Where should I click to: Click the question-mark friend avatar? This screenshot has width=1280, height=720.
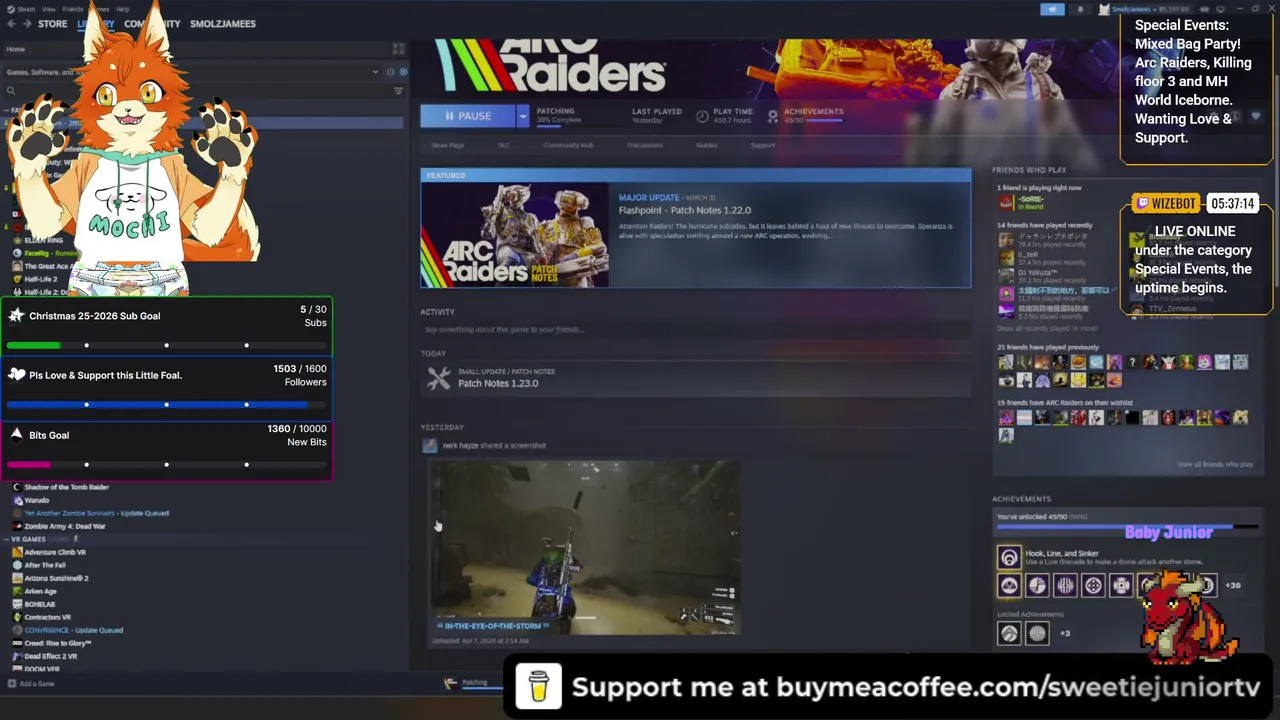pos(1132,362)
